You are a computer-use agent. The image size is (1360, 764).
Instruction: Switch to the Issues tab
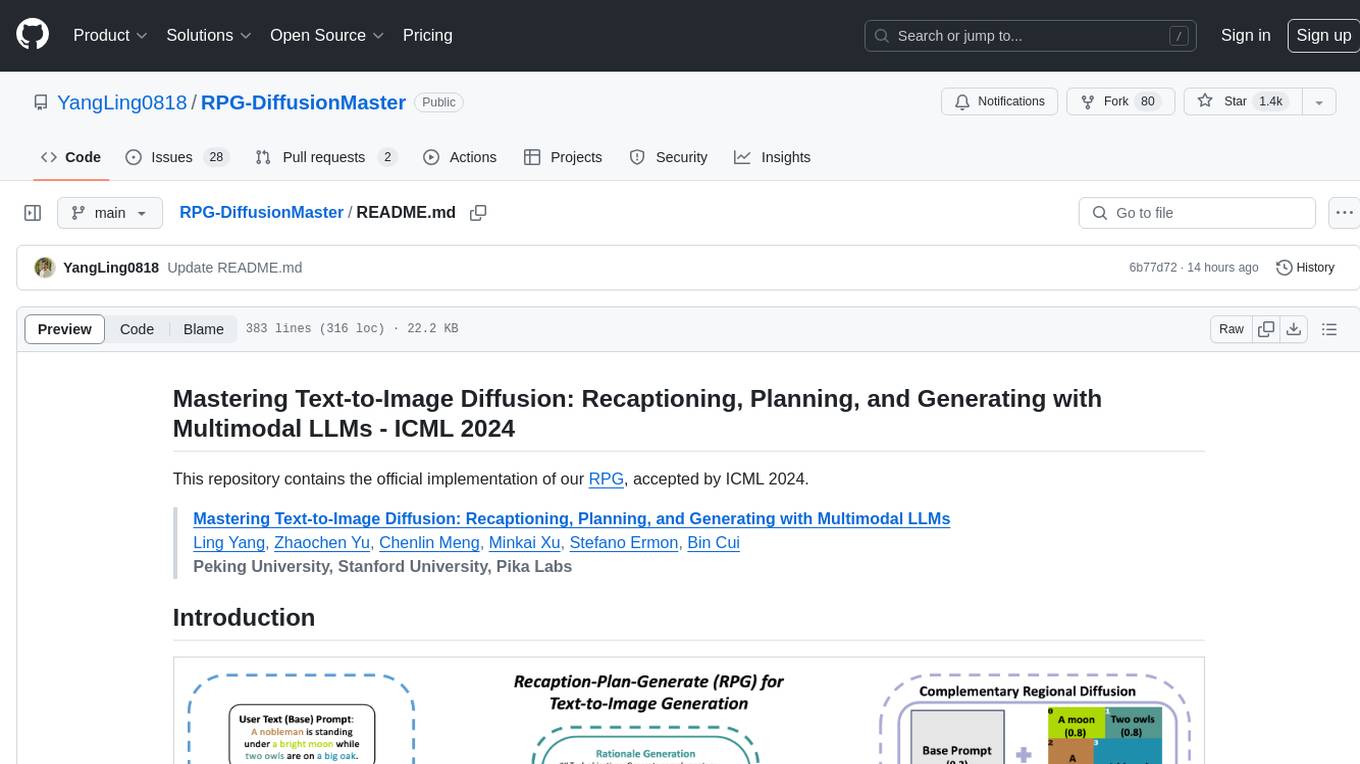point(177,157)
